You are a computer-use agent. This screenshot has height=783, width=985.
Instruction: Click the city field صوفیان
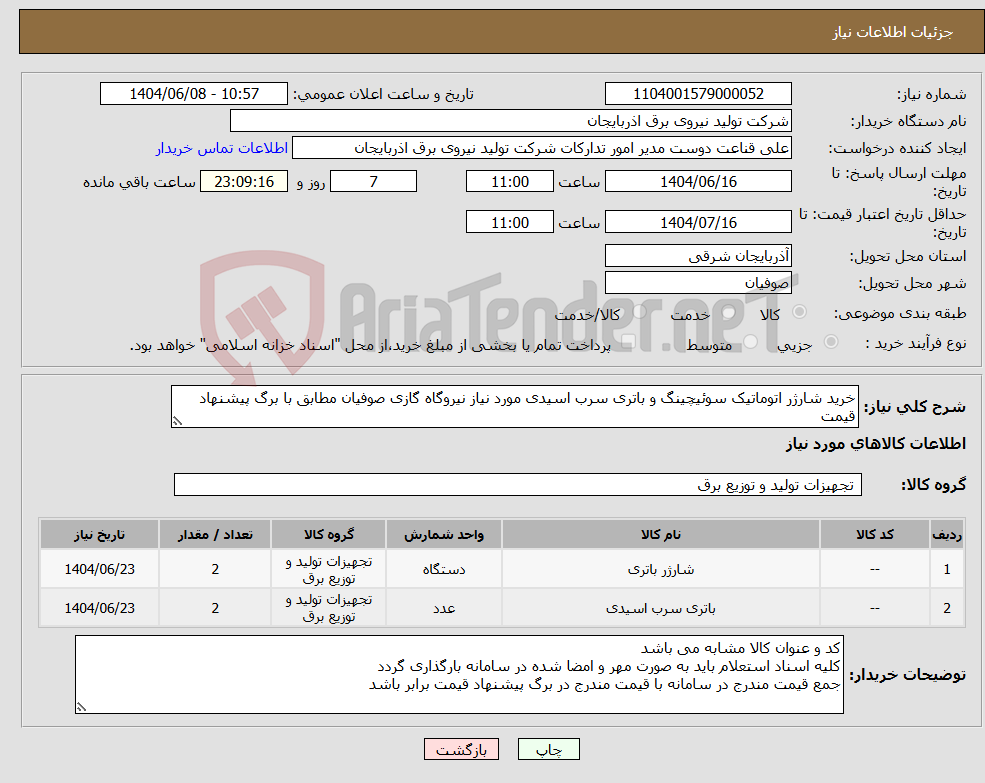click(x=697, y=282)
